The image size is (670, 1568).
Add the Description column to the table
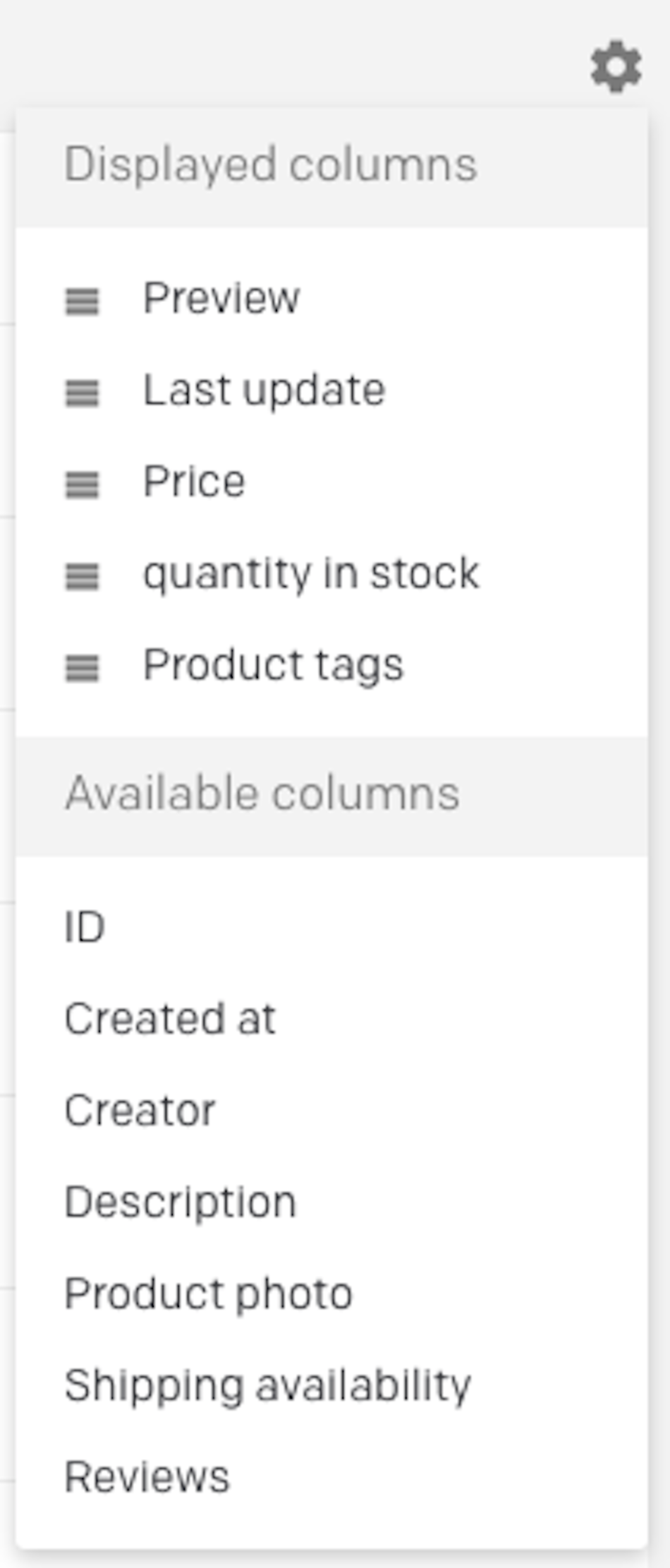point(181,1199)
